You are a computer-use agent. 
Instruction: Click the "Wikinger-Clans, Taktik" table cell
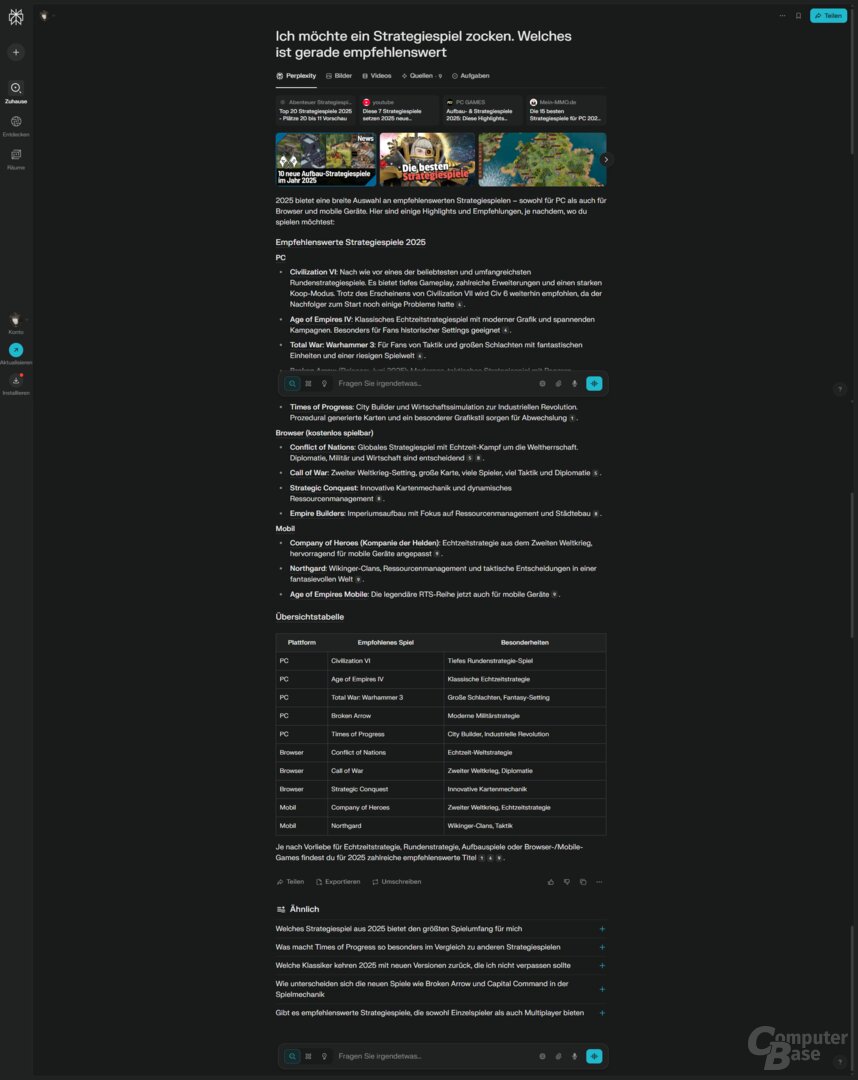coord(525,826)
